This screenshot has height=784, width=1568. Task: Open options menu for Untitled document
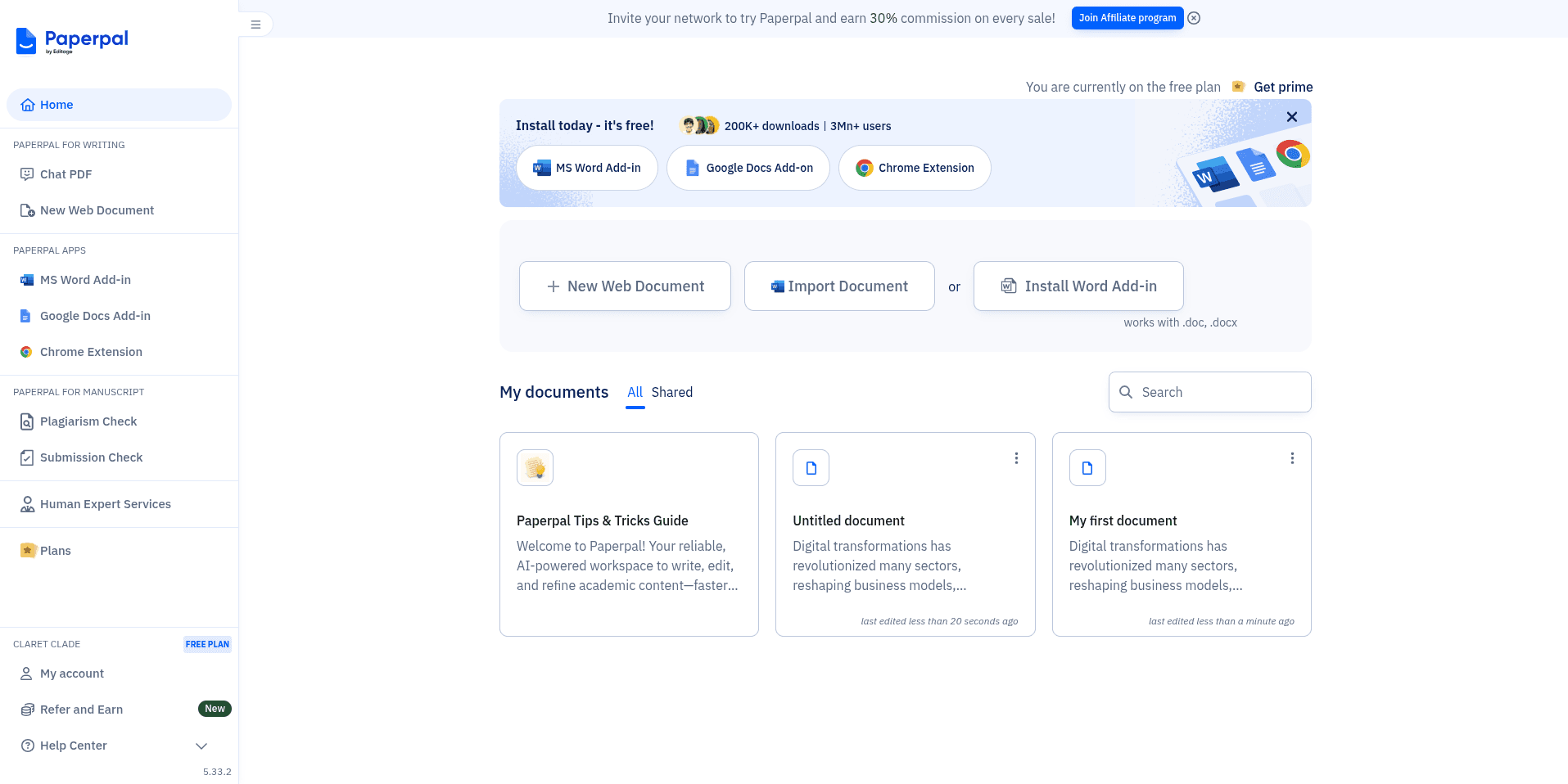point(1016,458)
